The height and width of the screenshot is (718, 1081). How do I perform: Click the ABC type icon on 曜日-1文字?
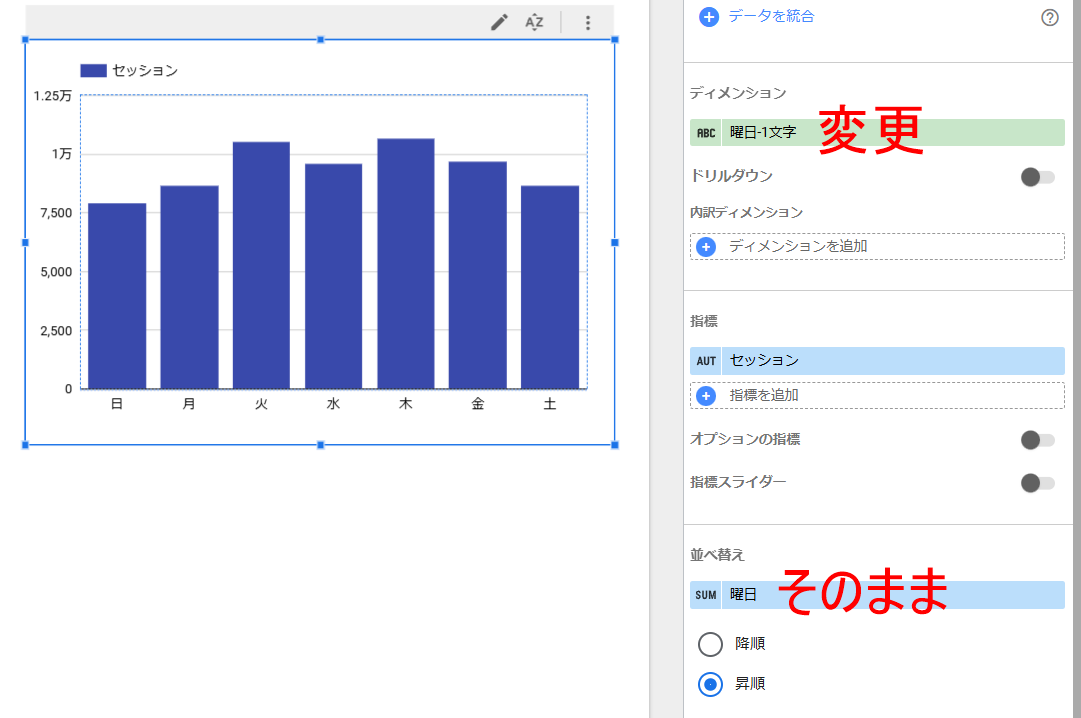pos(706,133)
